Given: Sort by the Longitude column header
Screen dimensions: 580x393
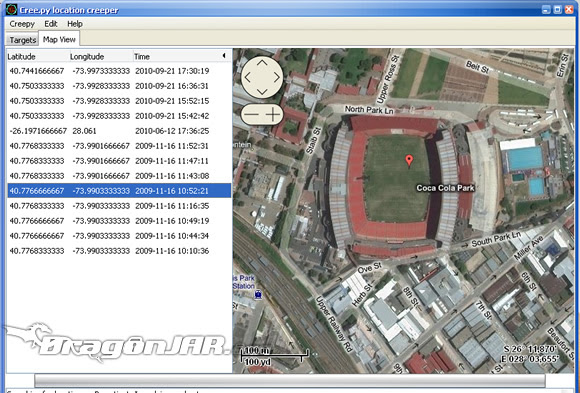Looking at the screenshot, I should click(101, 56).
